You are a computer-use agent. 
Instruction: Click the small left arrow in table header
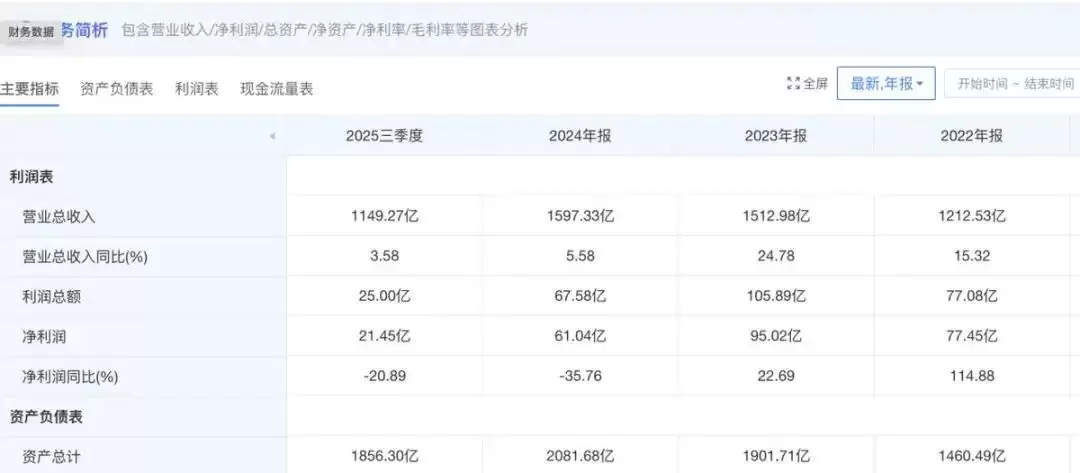tap(272, 137)
